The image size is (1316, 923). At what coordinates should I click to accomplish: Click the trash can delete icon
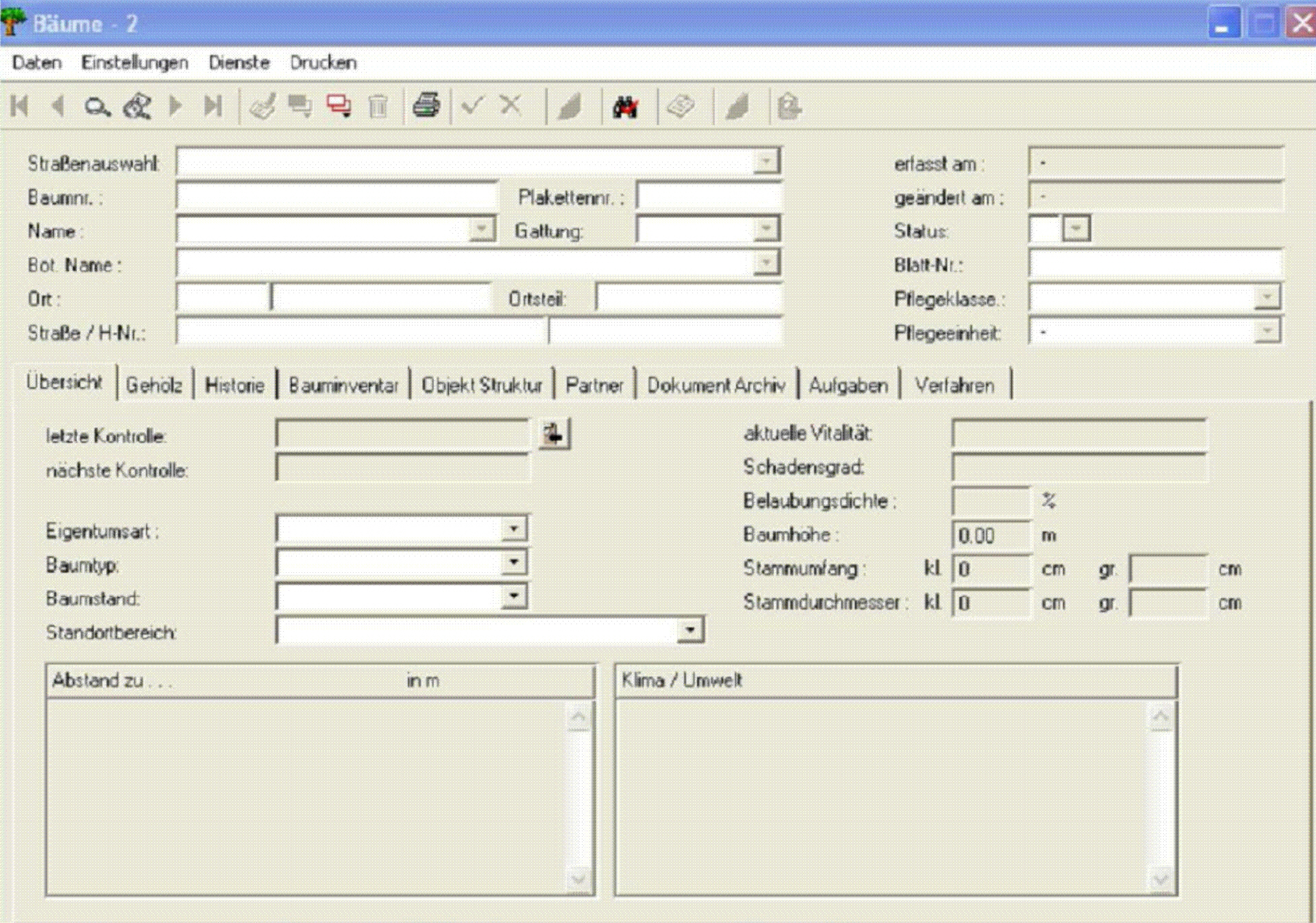pyautogui.click(x=378, y=106)
